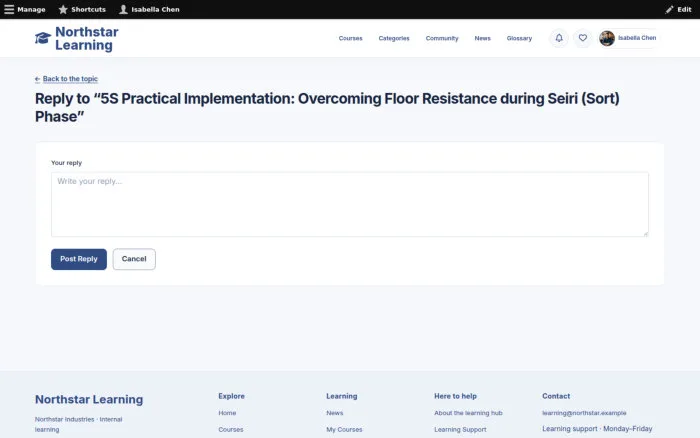This screenshot has height=438, width=700.
Task: Open favorites heart icon
Action: click(x=583, y=38)
